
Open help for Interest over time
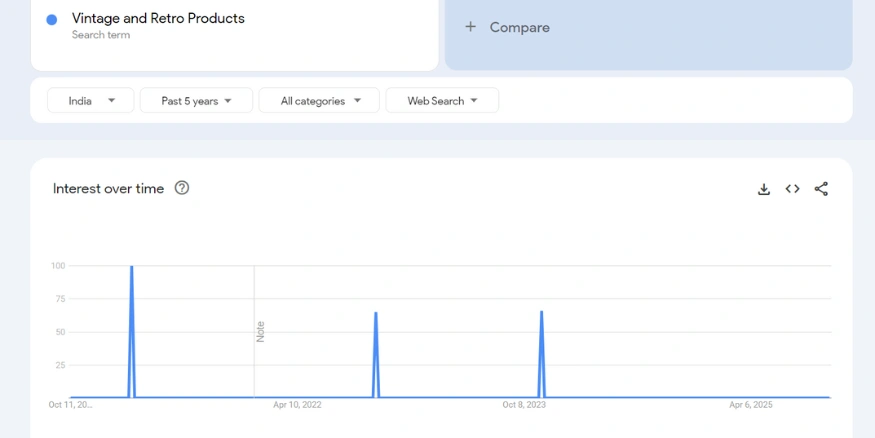(x=182, y=188)
